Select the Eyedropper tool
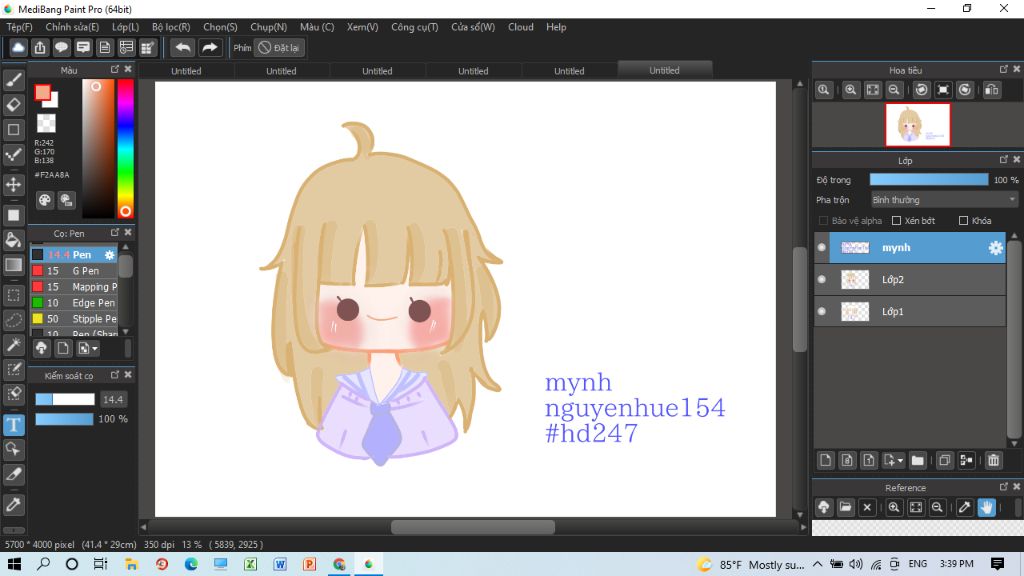The width and height of the screenshot is (1024, 576). pos(14,504)
